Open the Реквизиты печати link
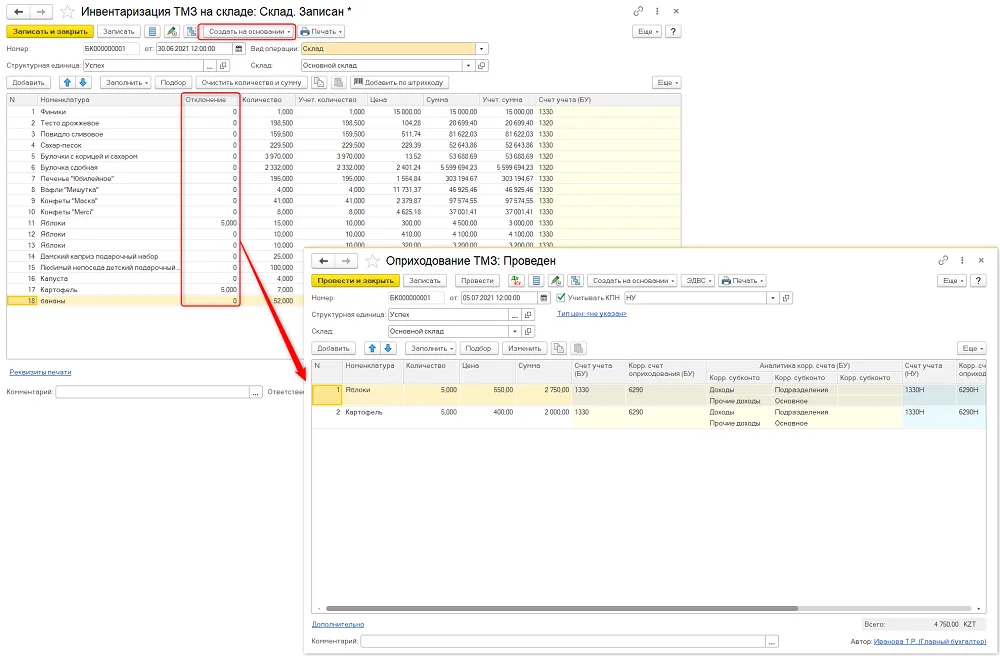The image size is (1000, 656). [x=40, y=372]
